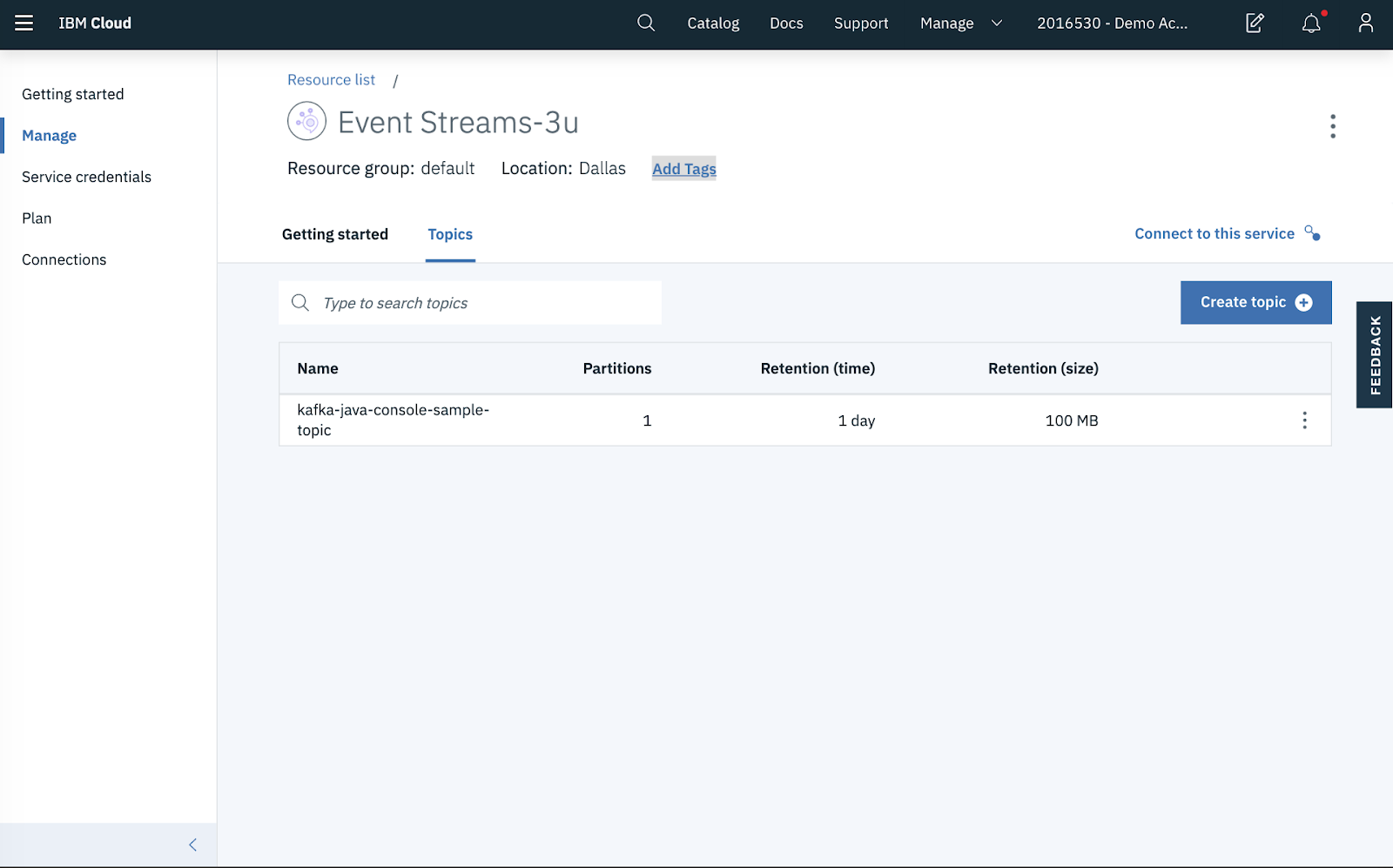The height and width of the screenshot is (868, 1393).
Task: Click the Partitions column header
Action: pyautogui.click(x=617, y=369)
